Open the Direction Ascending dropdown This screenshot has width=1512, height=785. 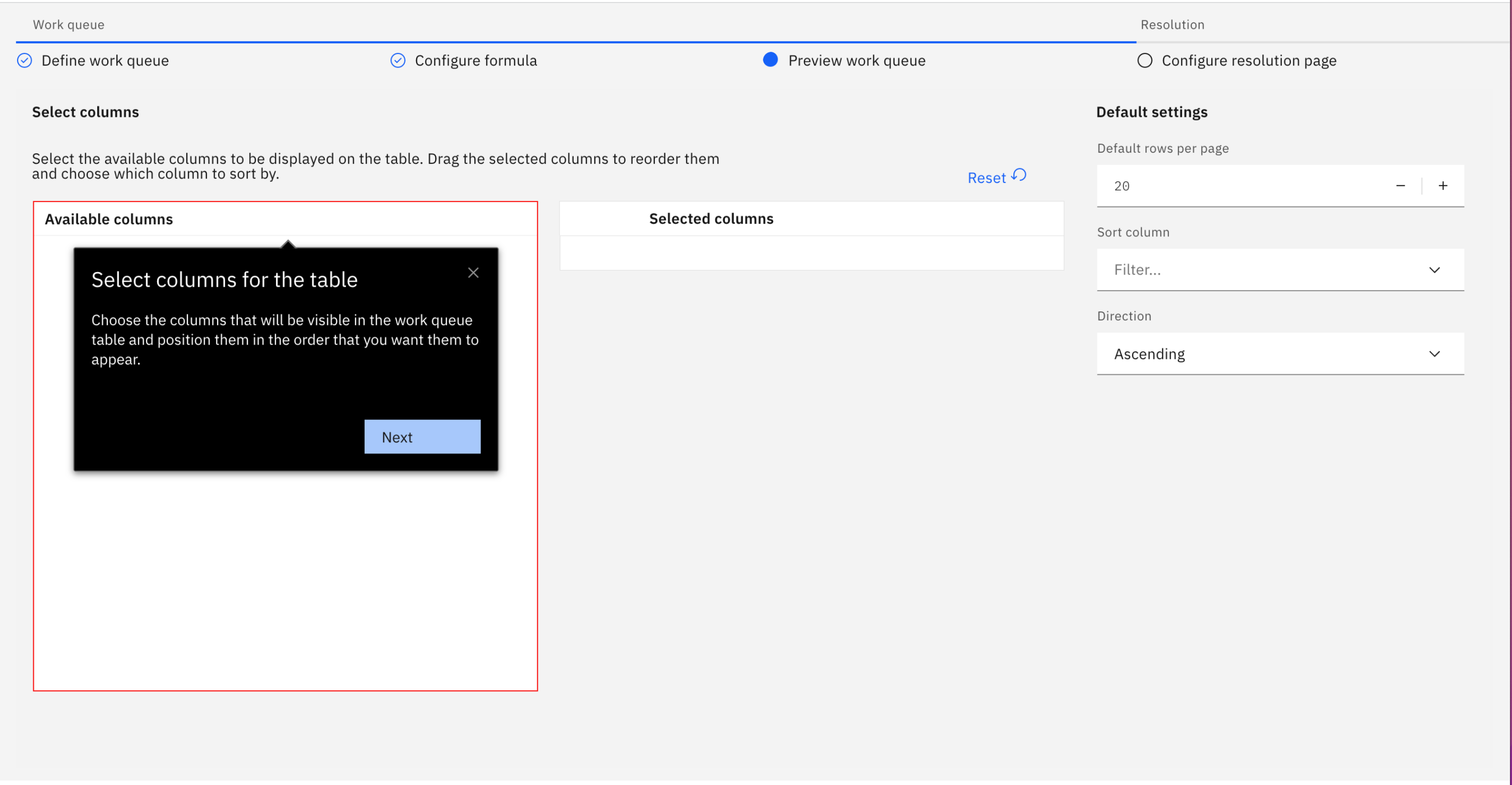click(x=1280, y=354)
